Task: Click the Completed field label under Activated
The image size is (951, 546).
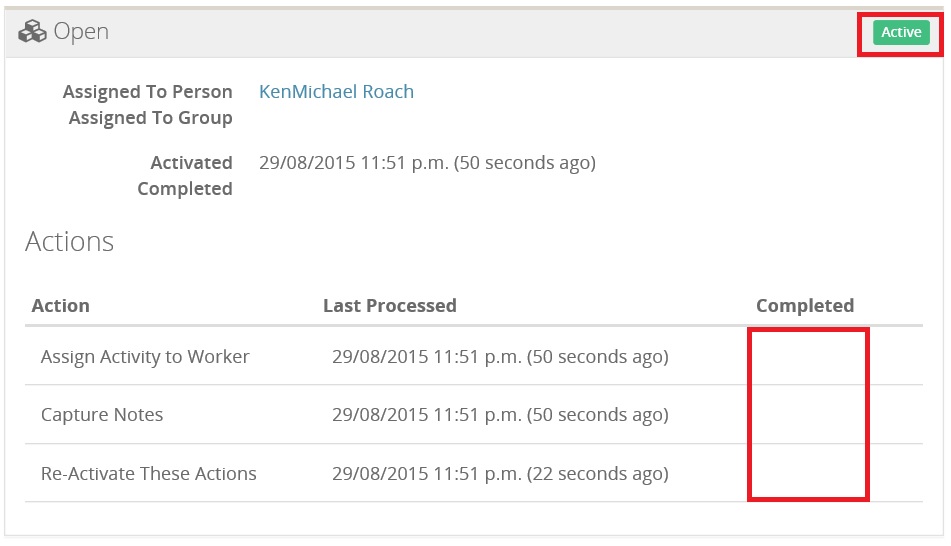Action: point(185,189)
